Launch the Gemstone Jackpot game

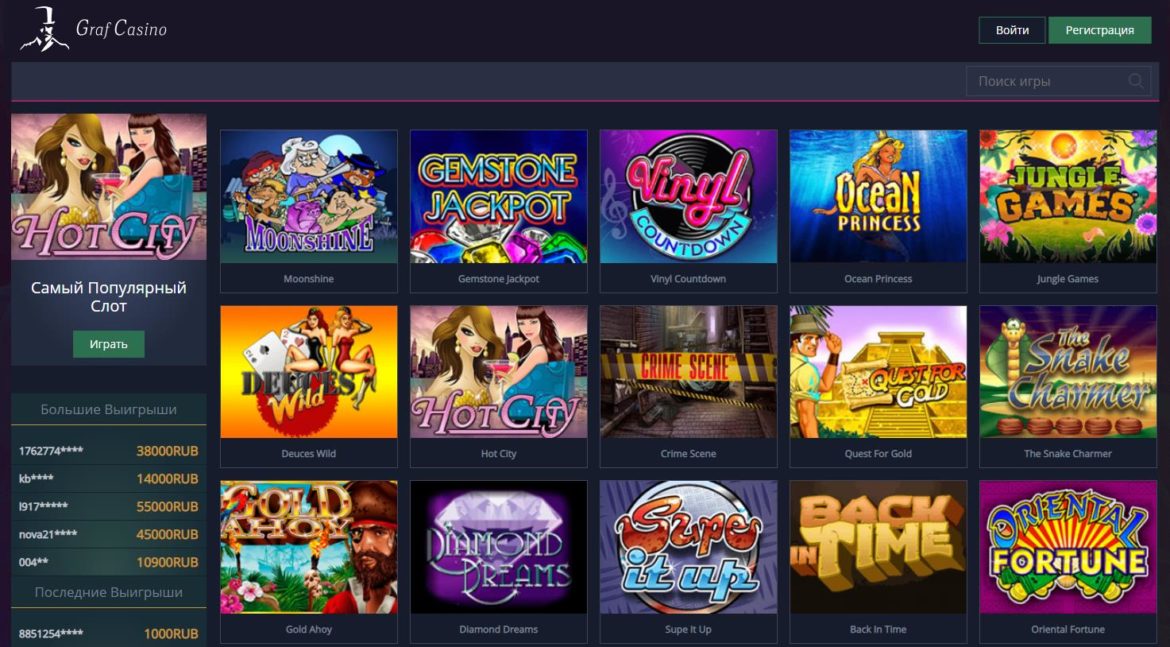point(498,196)
